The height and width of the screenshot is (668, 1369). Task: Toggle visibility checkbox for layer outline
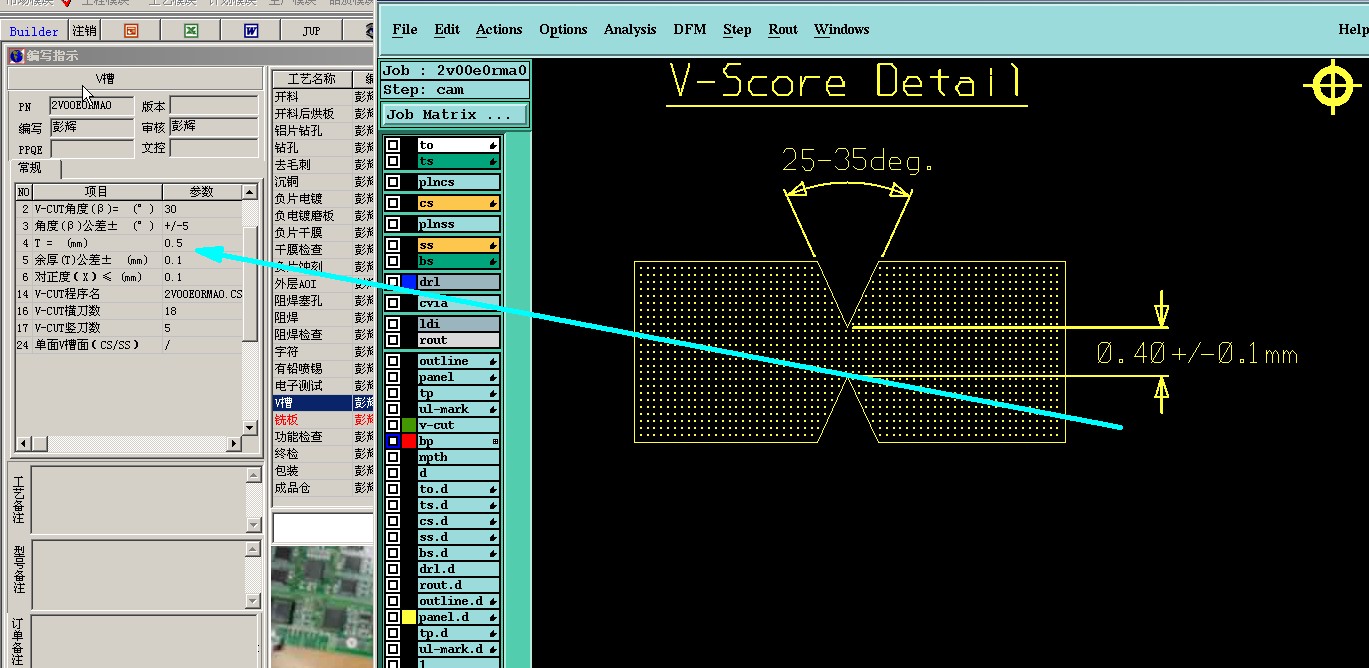click(x=393, y=361)
